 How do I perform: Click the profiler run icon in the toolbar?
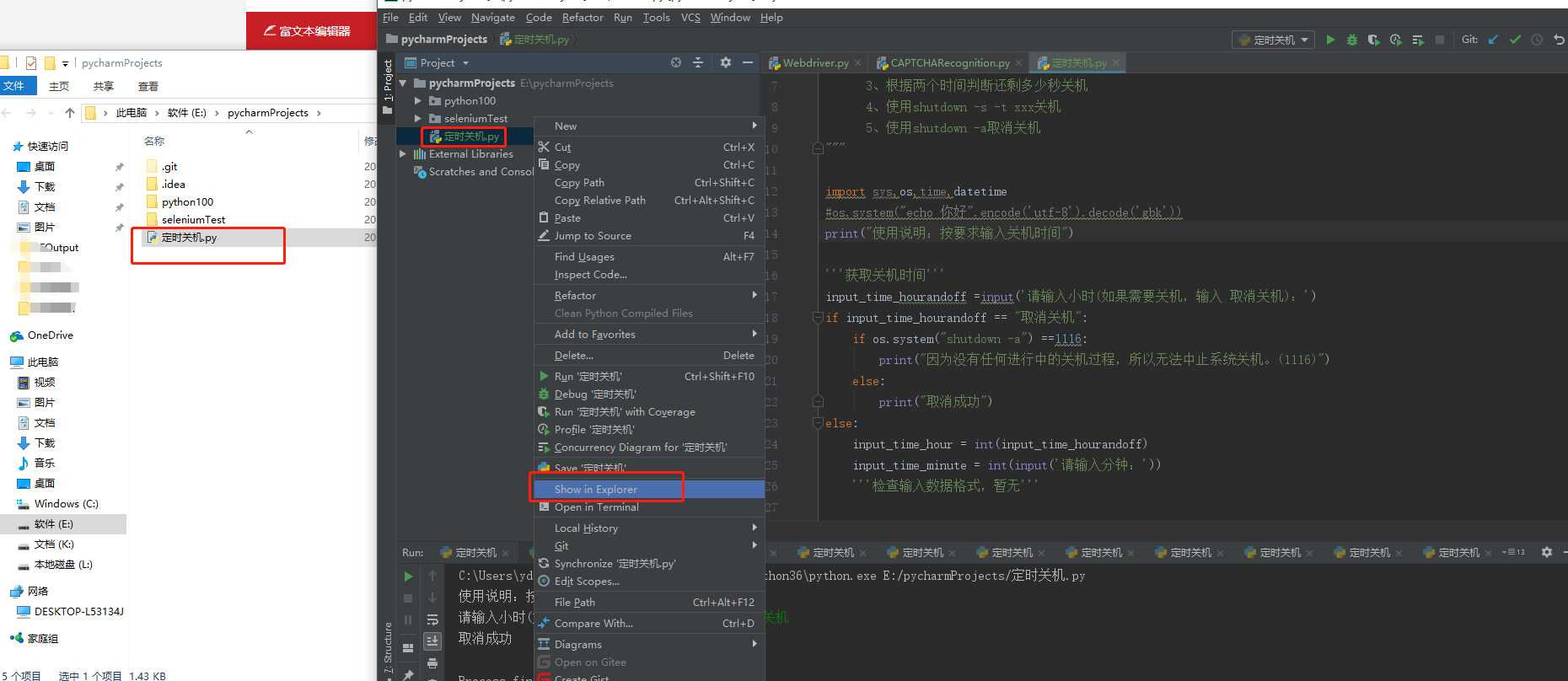pyautogui.click(x=1396, y=40)
